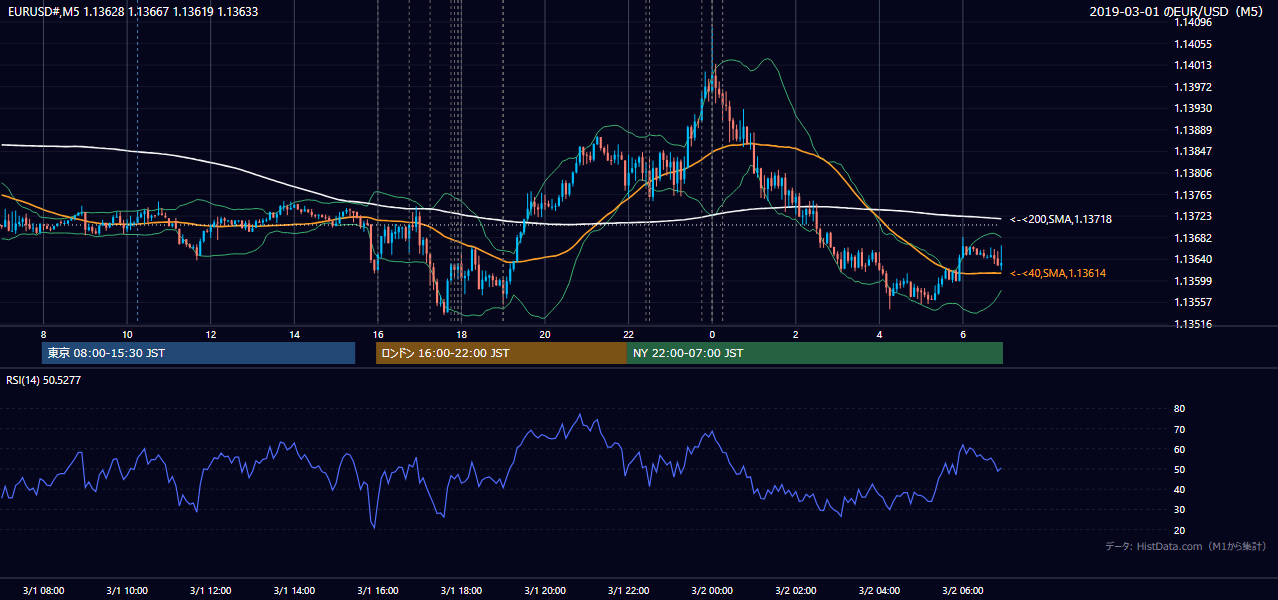Viewport: 1278px width, 600px height.
Task: Click RSI level 70 on the axis
Action: tap(1179, 429)
